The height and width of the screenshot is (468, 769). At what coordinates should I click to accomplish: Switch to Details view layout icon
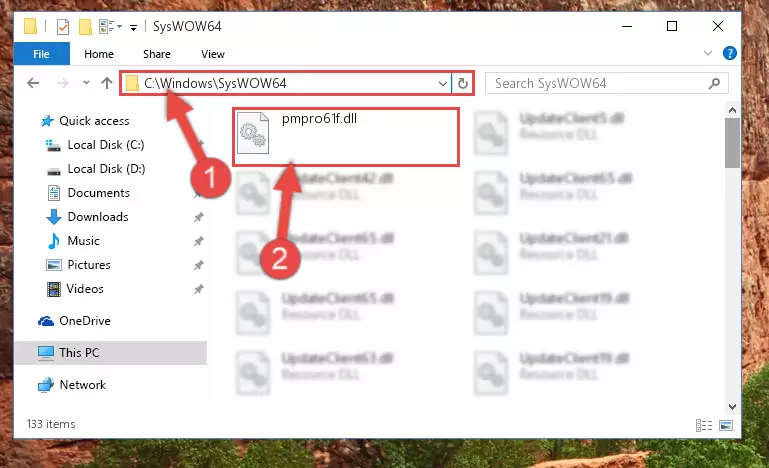[x=704, y=425]
